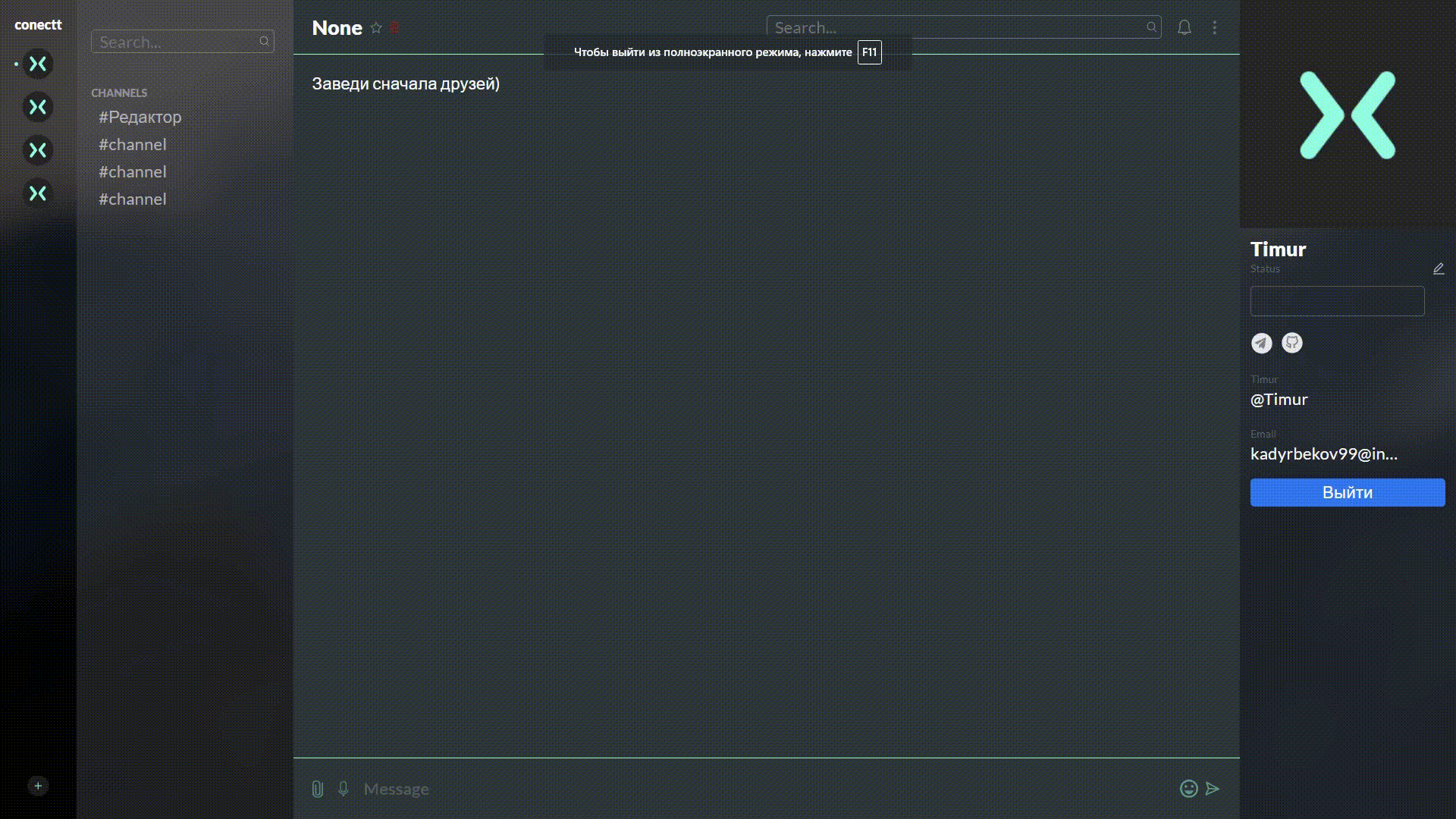Click the attachment paperclip icon

point(318,789)
